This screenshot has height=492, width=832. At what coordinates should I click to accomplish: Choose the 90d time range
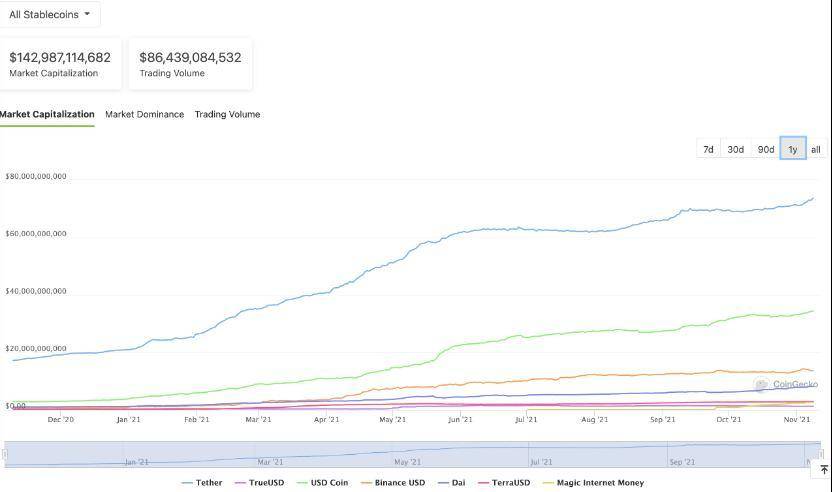766,149
